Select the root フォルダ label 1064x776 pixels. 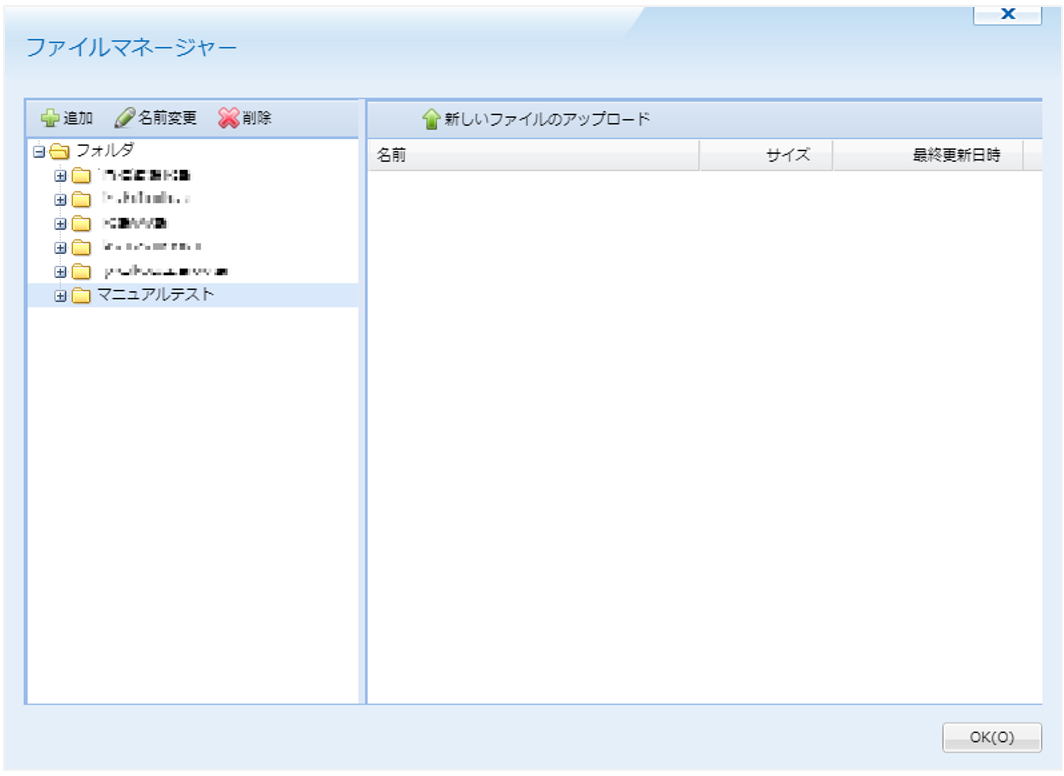104,150
